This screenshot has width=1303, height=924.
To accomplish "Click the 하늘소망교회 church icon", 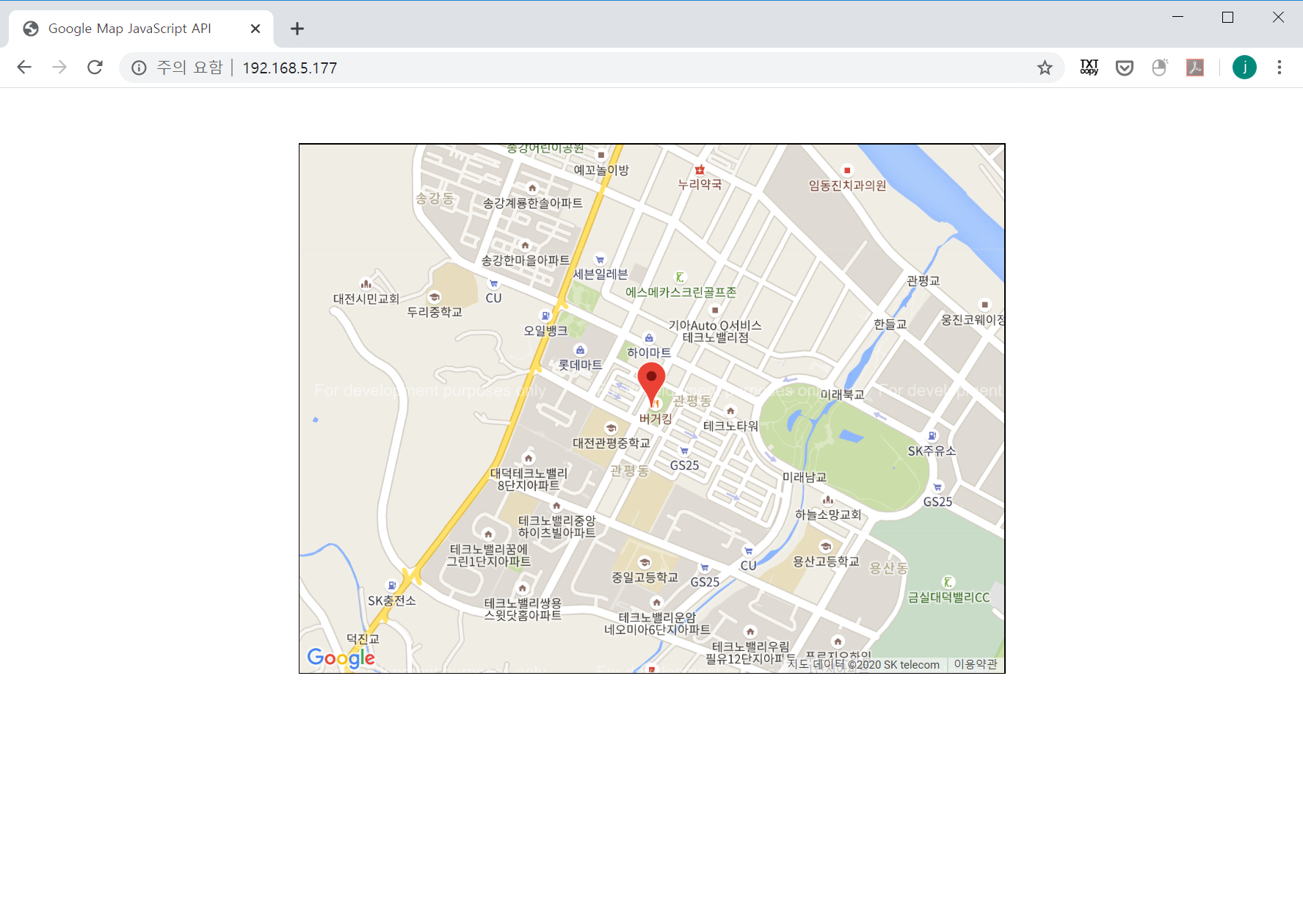I will click(x=828, y=500).
